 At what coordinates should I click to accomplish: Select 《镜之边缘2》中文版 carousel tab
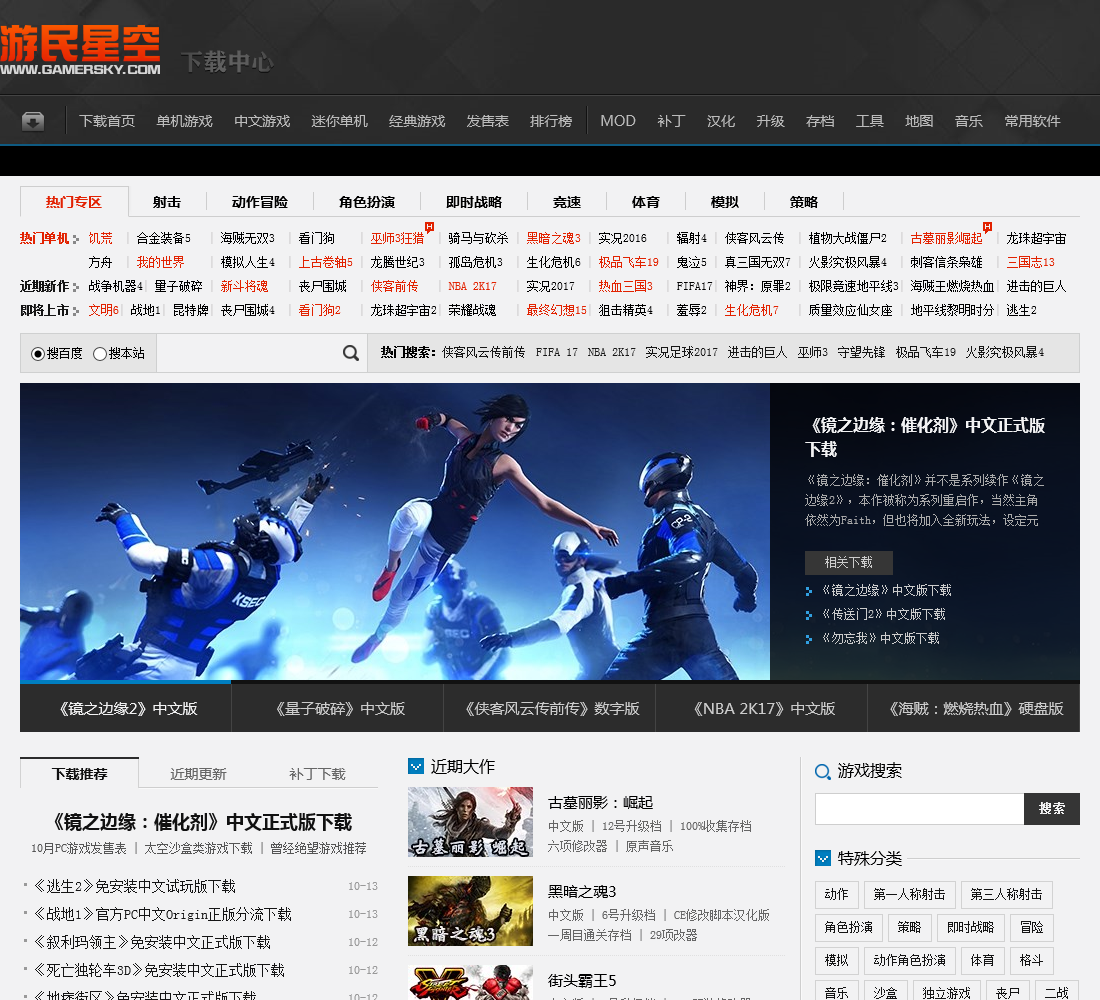coord(126,708)
